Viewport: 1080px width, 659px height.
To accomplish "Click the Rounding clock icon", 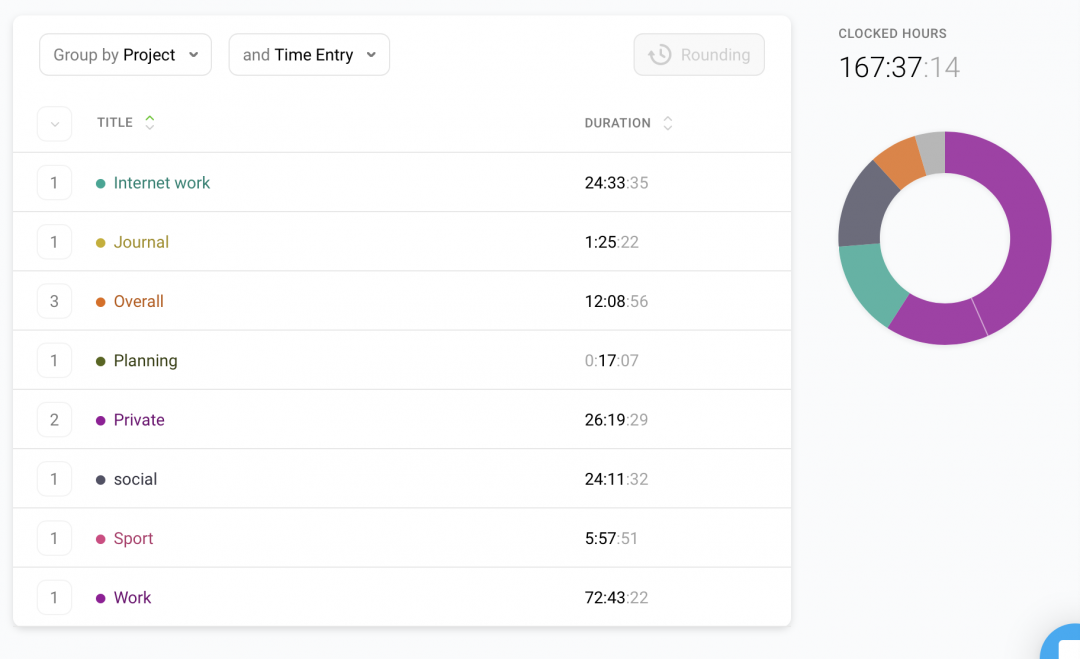I will [x=660, y=55].
